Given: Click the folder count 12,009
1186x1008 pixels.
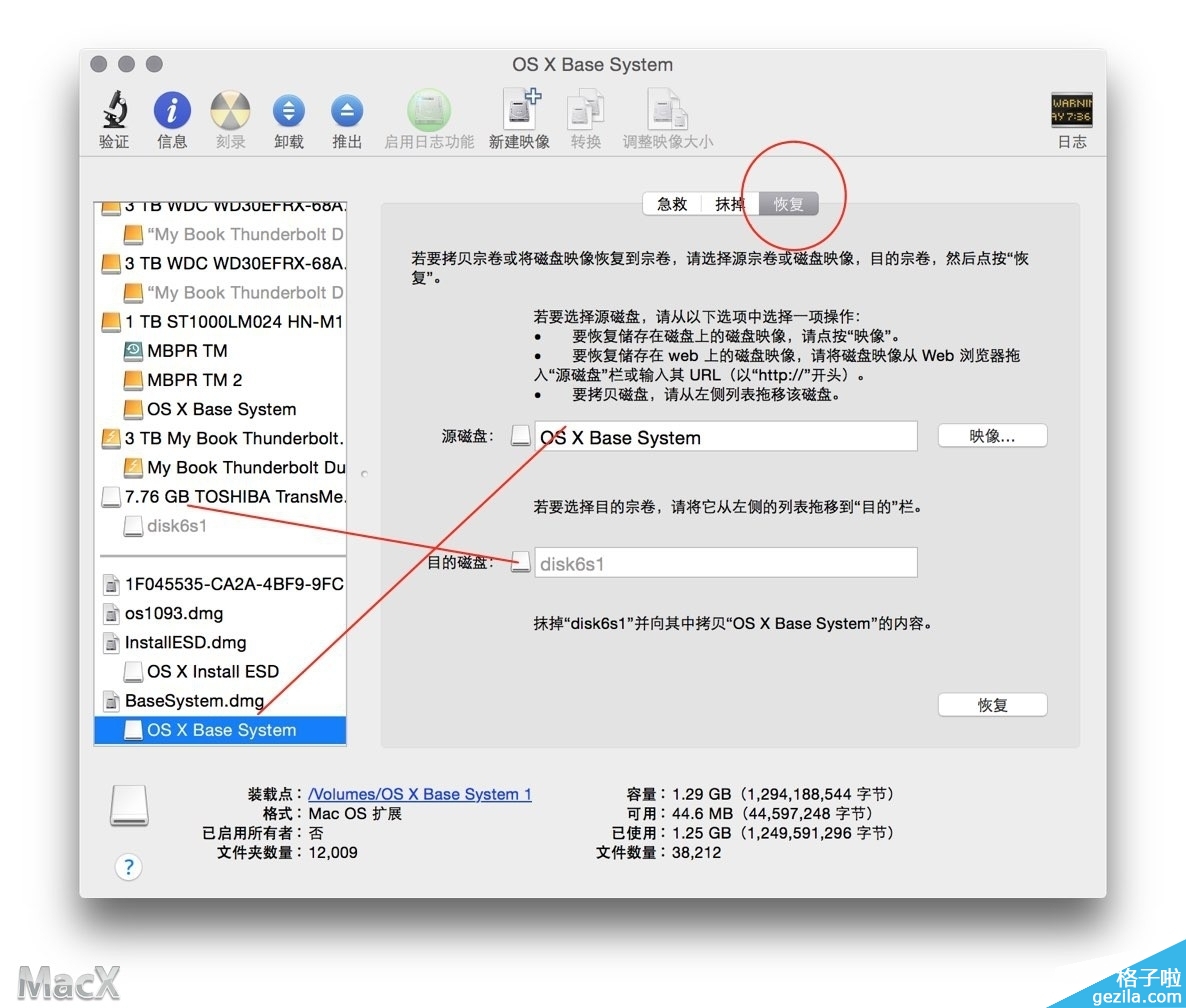Looking at the screenshot, I should (x=333, y=852).
